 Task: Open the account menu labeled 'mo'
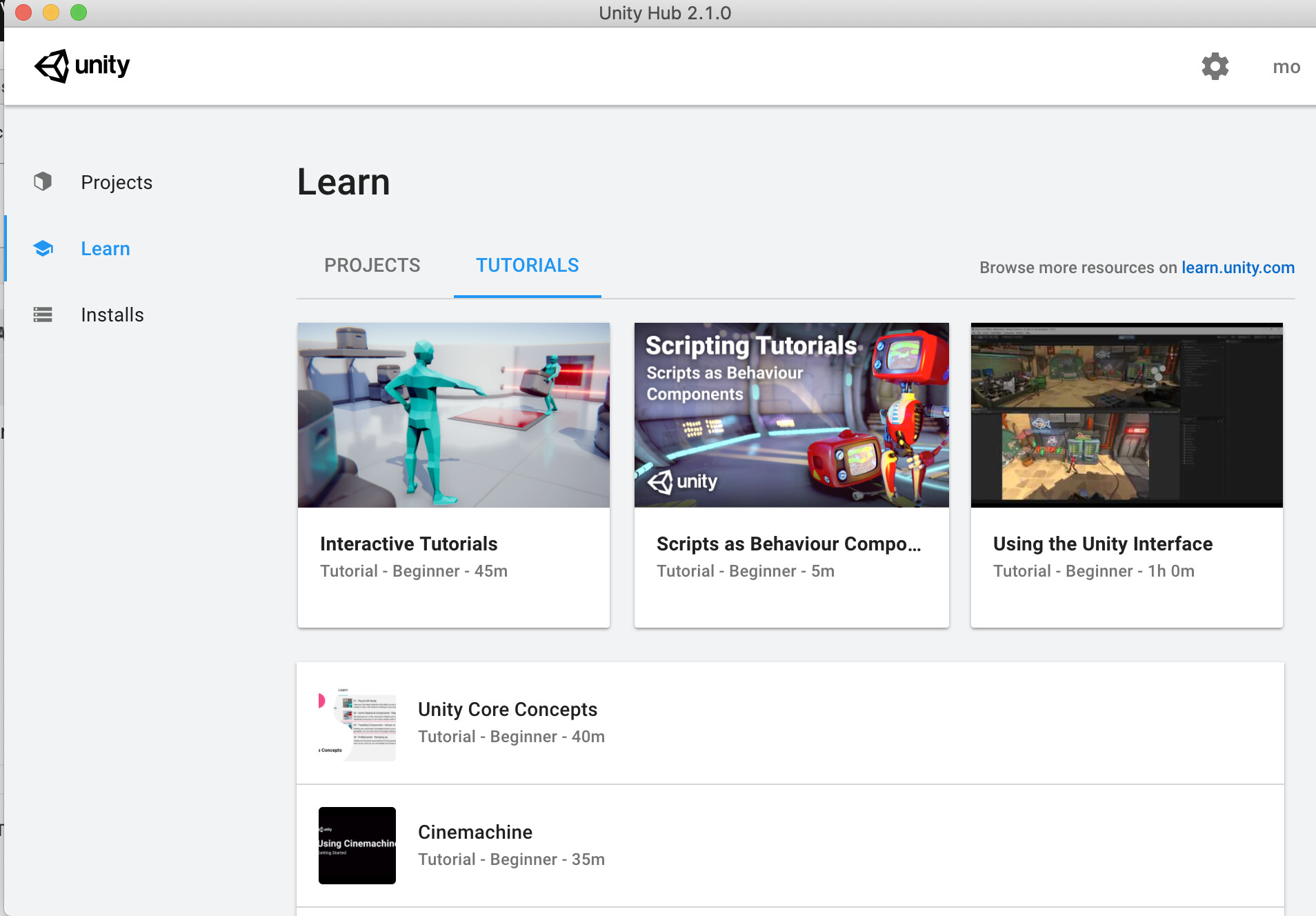pos(1286,67)
